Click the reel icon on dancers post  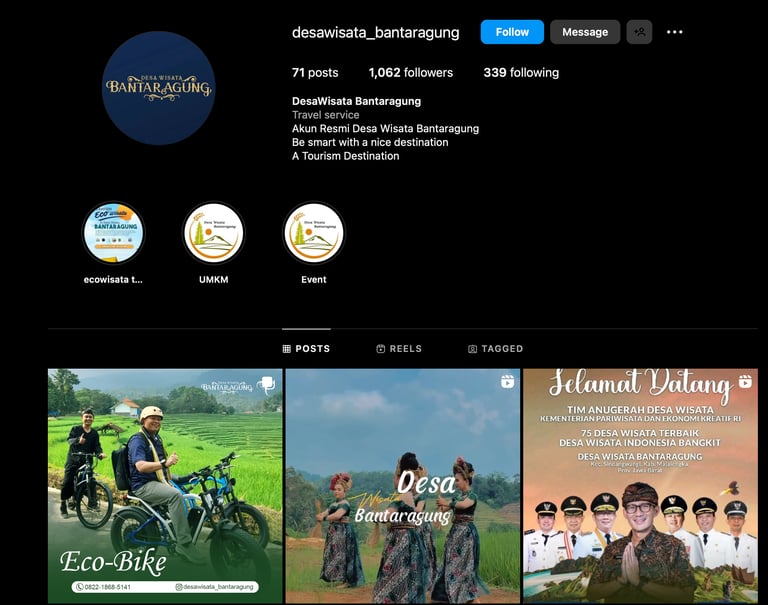507,382
